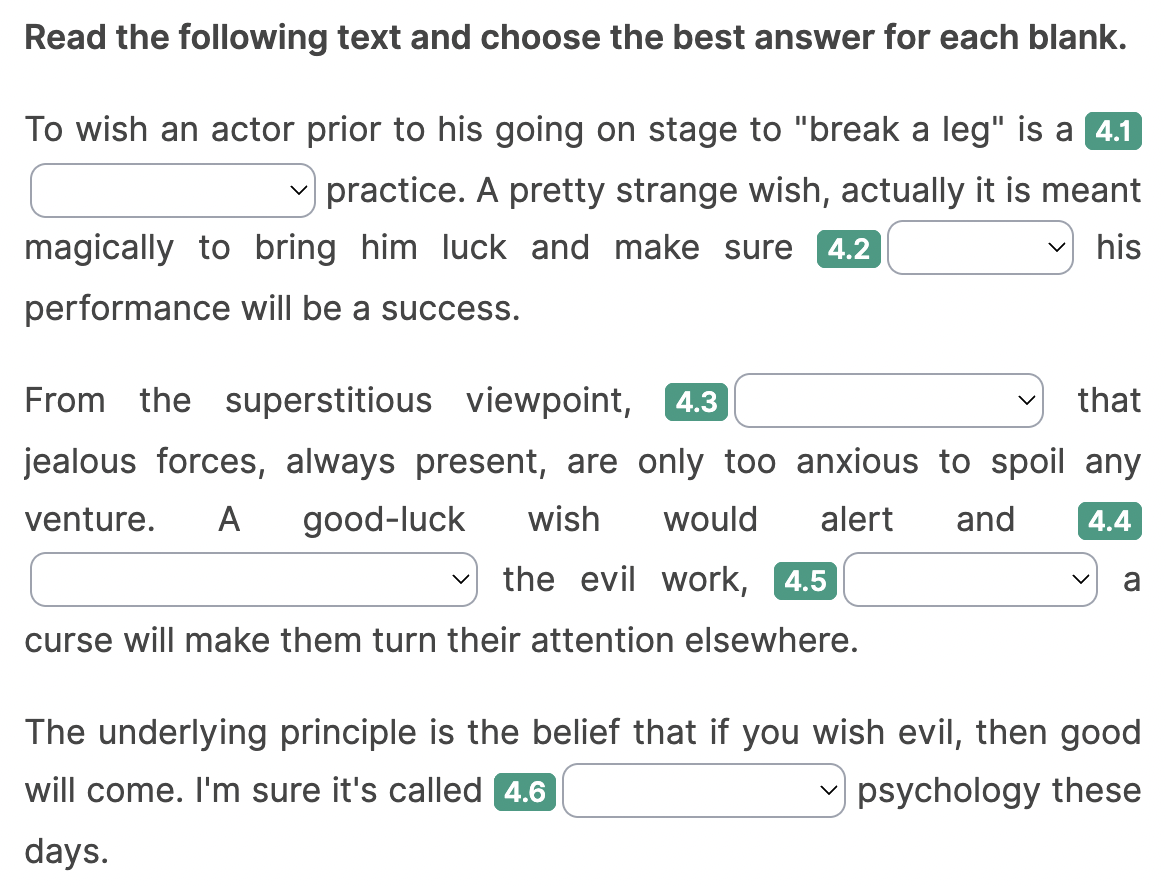
Task: Click the chevron arrow before "a curse"
Action: coord(1079,579)
